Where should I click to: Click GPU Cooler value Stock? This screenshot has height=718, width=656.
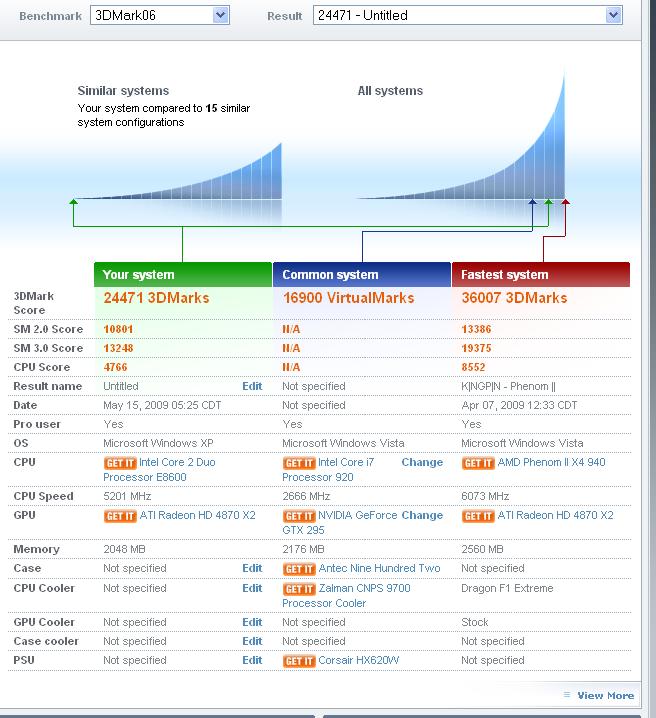[x=475, y=622]
